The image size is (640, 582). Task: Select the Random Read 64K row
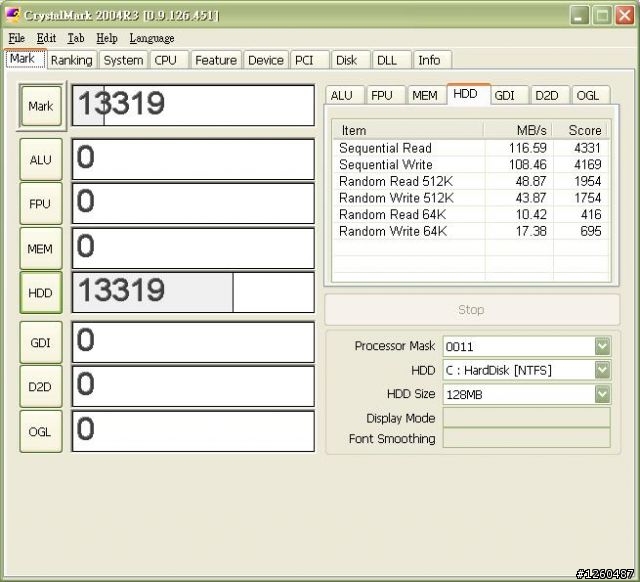point(471,214)
